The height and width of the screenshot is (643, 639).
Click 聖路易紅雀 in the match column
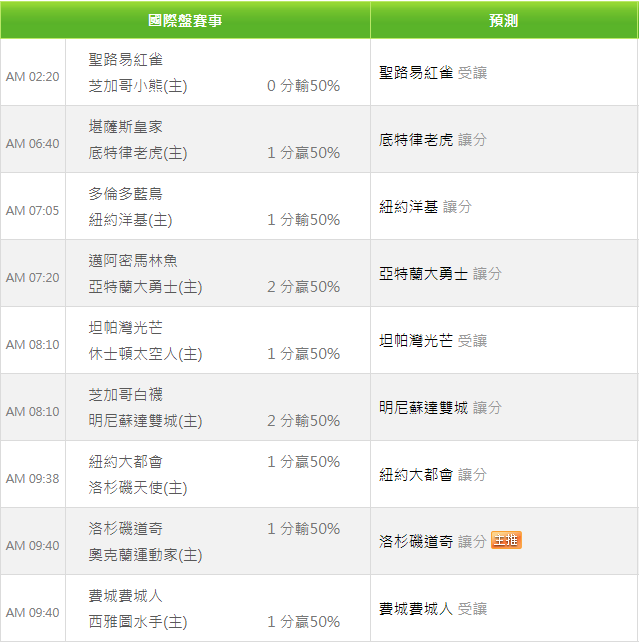126,60
